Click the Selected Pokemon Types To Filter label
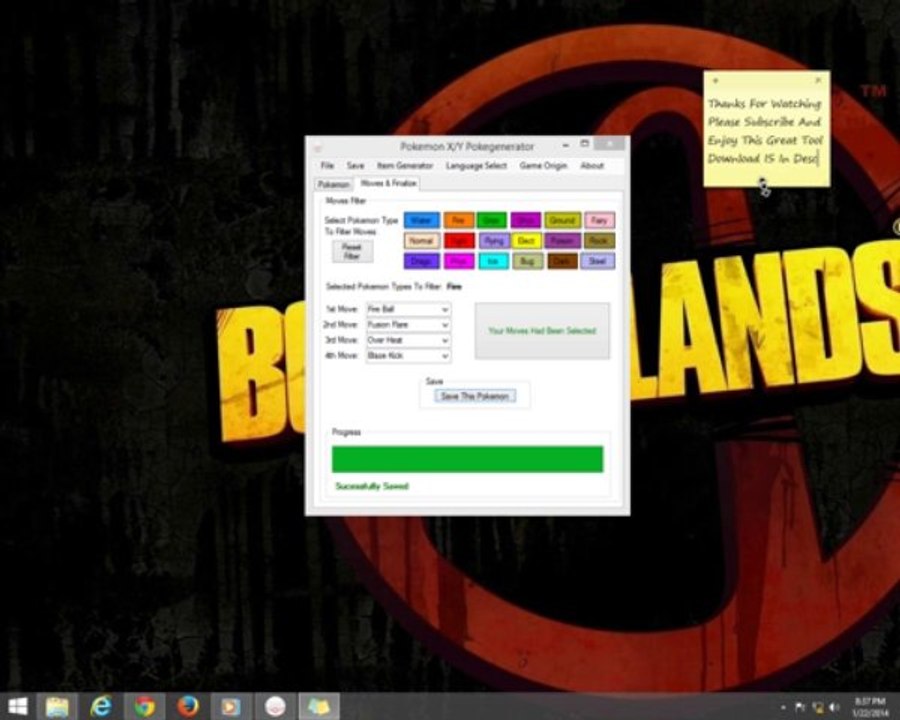This screenshot has width=900, height=720. (x=383, y=287)
